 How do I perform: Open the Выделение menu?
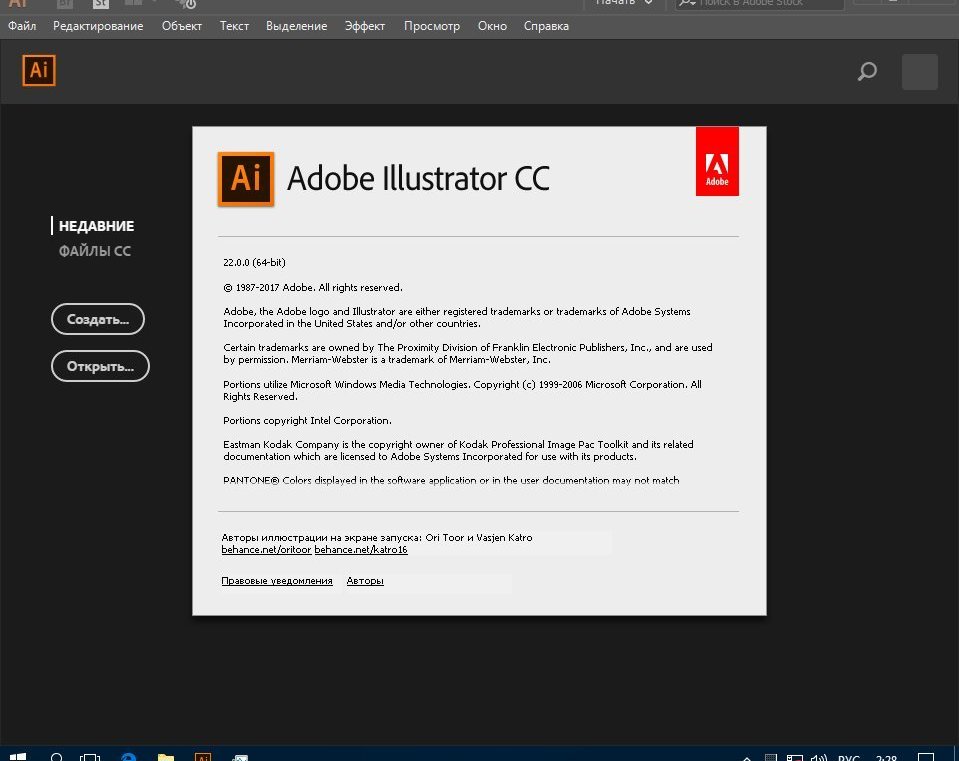(x=297, y=26)
